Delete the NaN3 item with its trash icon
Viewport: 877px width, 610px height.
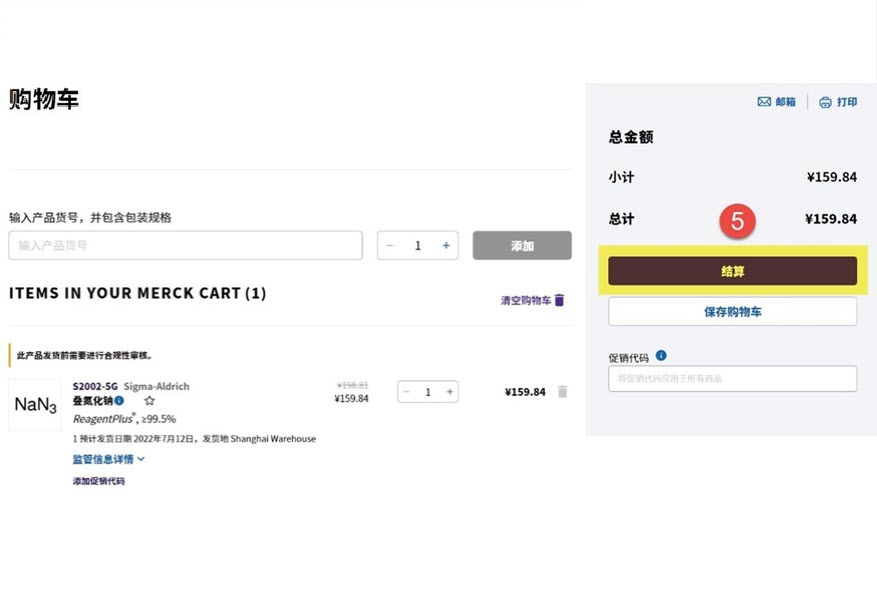(x=562, y=390)
